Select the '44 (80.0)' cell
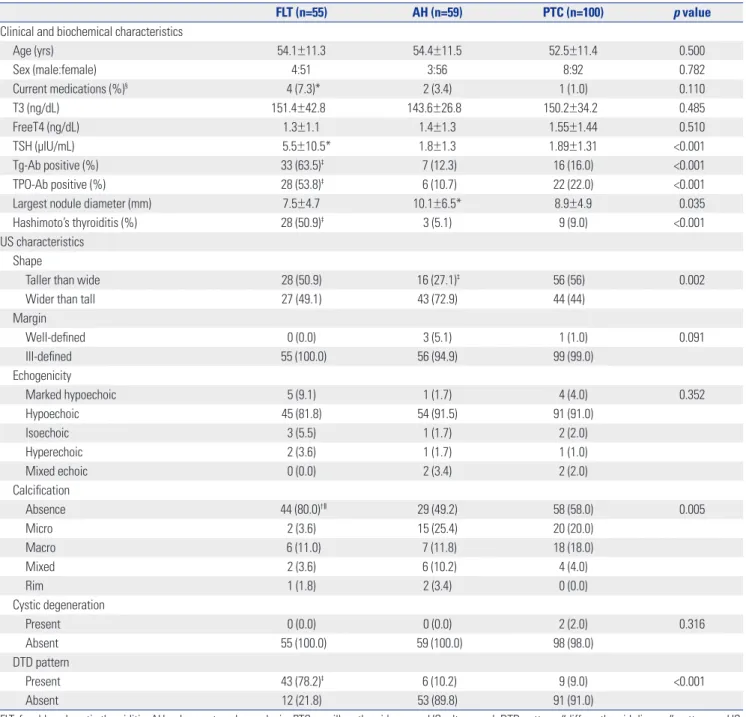Image resolution: width=746 pixels, height=717 pixels. pos(303,509)
